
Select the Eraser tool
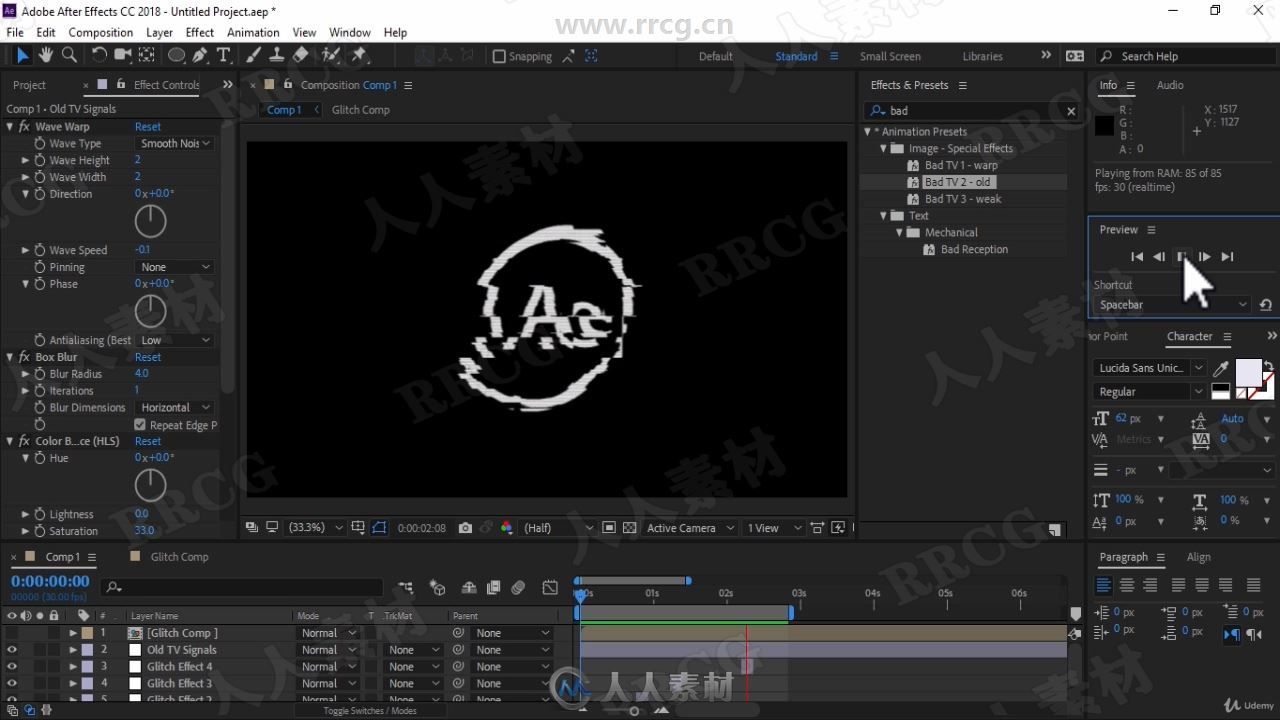(300, 56)
